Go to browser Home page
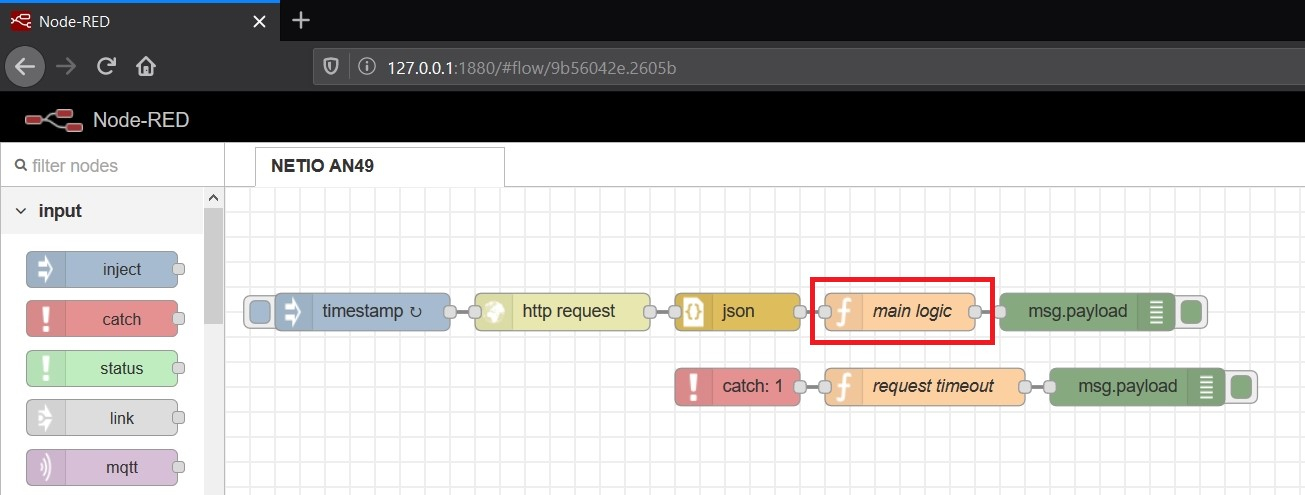This screenshot has width=1305, height=495. tap(146, 67)
